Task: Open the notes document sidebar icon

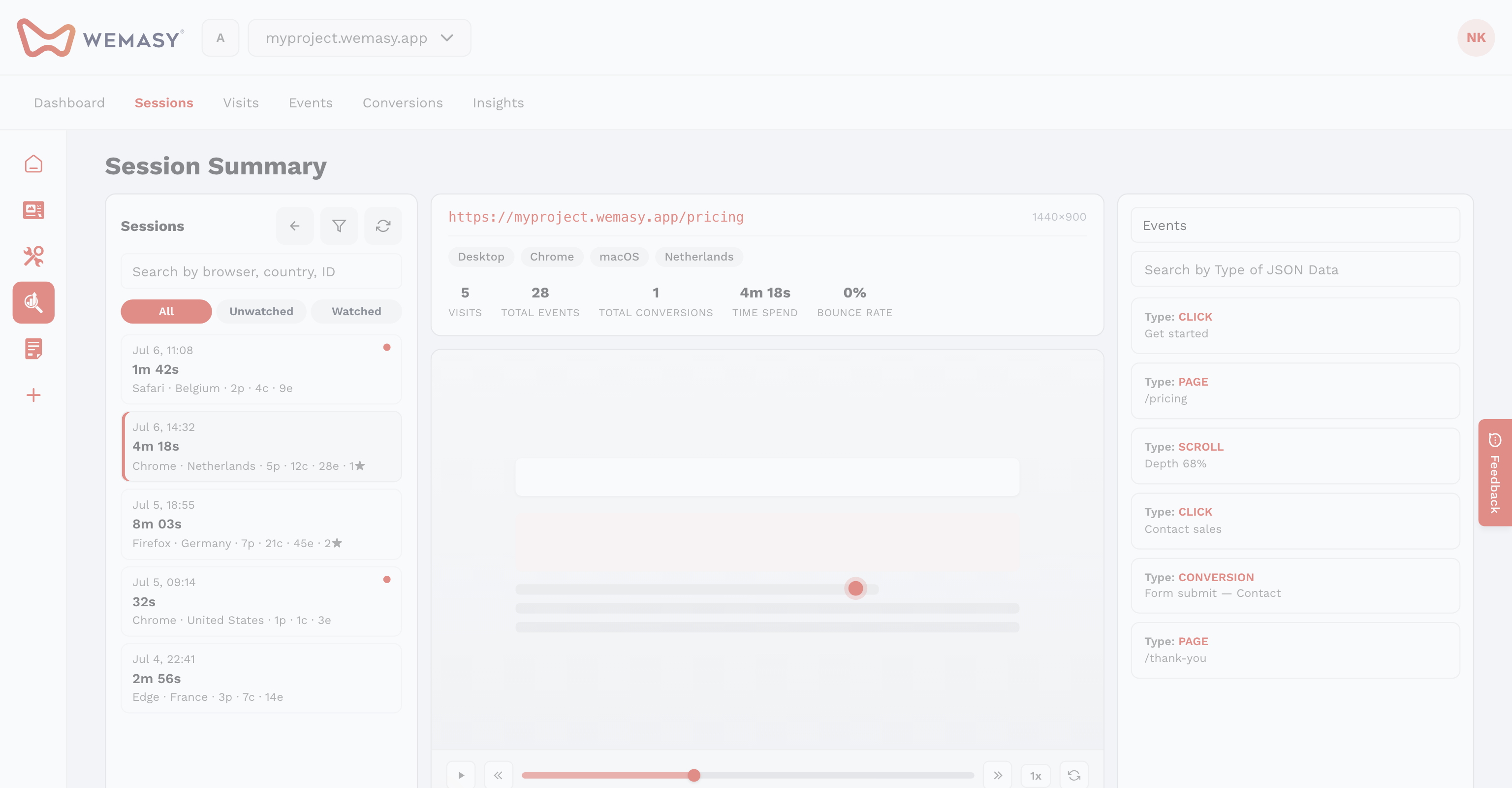Action: pos(33,349)
